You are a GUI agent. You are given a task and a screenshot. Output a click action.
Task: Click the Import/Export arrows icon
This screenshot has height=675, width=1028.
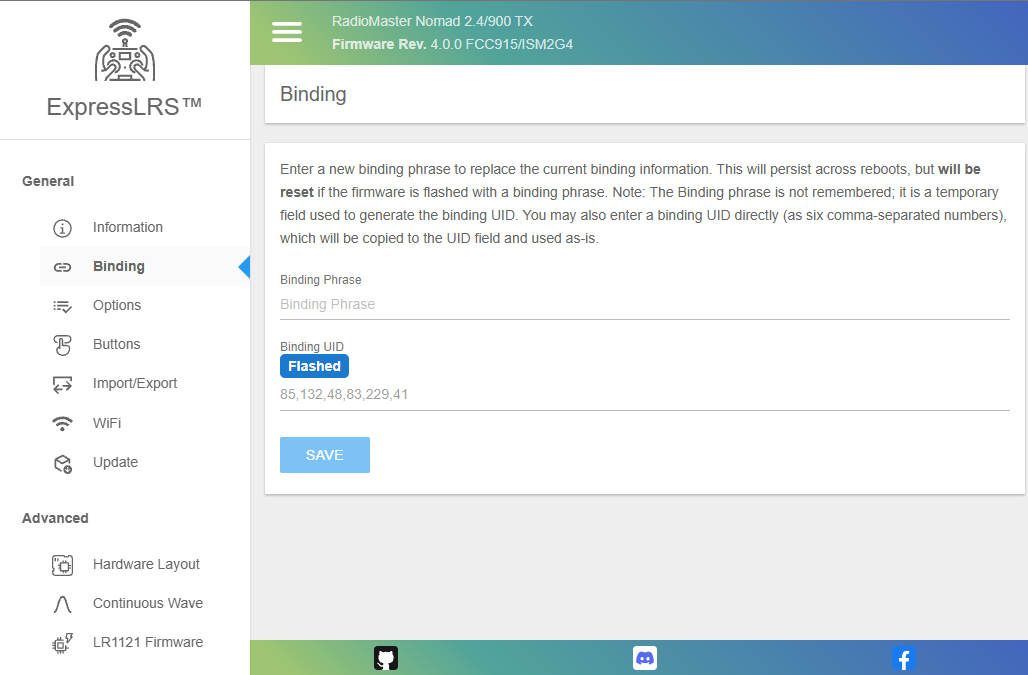[x=62, y=384]
